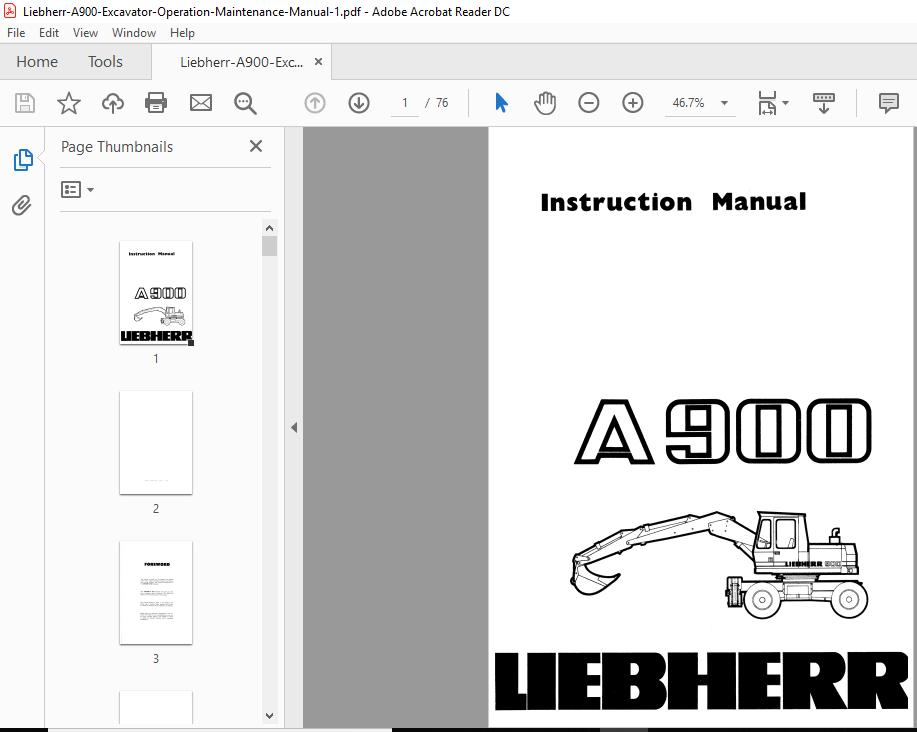Click the Fit page width tool icon
This screenshot has width=917, height=732.
pos(767,103)
